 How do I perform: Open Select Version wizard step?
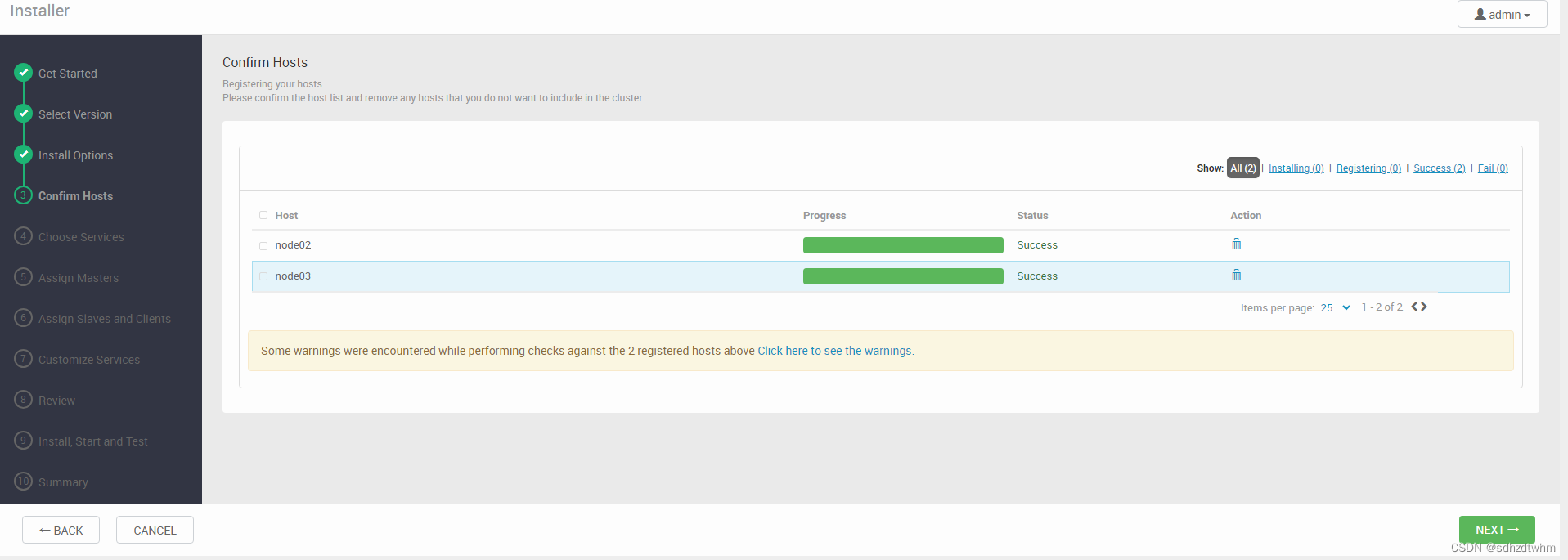[x=75, y=114]
